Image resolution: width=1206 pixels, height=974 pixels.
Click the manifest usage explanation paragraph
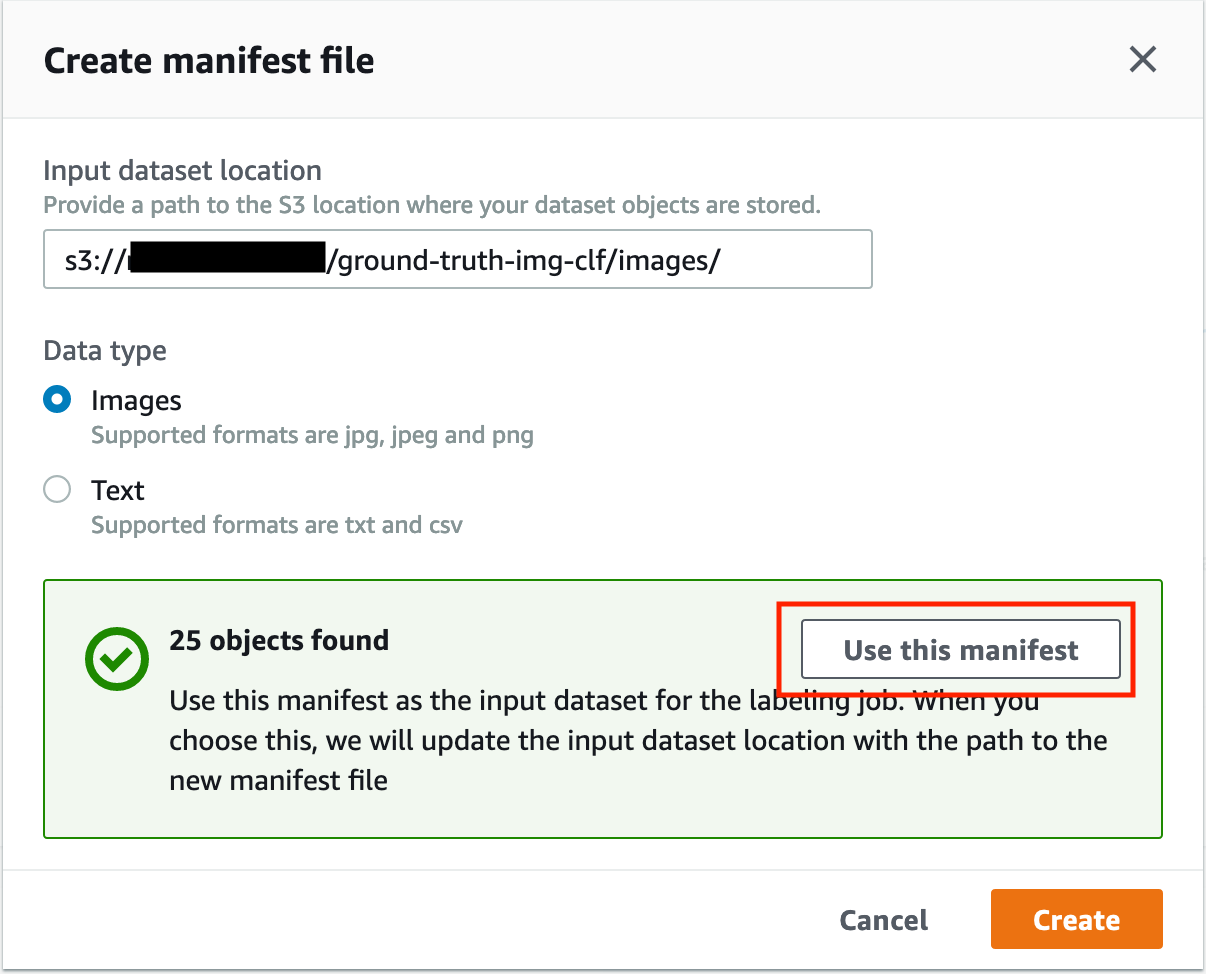[638, 740]
